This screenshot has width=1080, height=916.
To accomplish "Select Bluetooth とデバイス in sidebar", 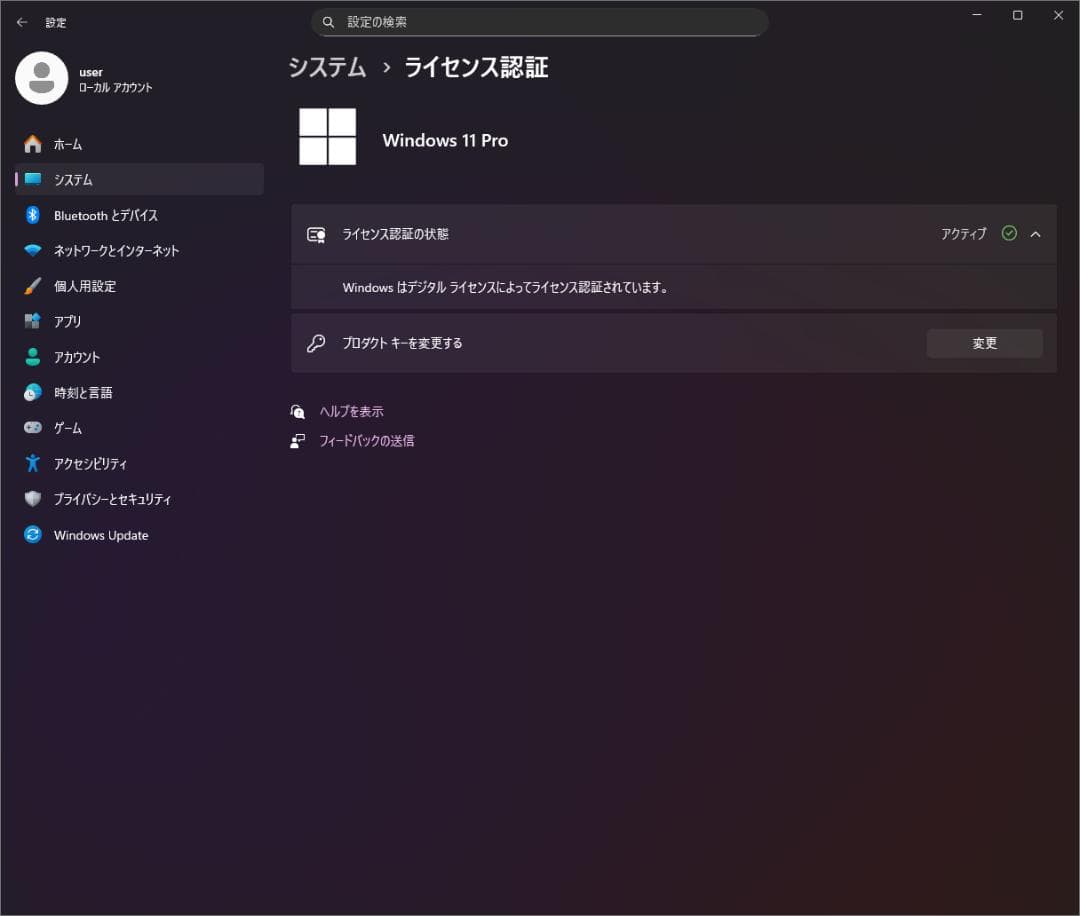I will (104, 215).
